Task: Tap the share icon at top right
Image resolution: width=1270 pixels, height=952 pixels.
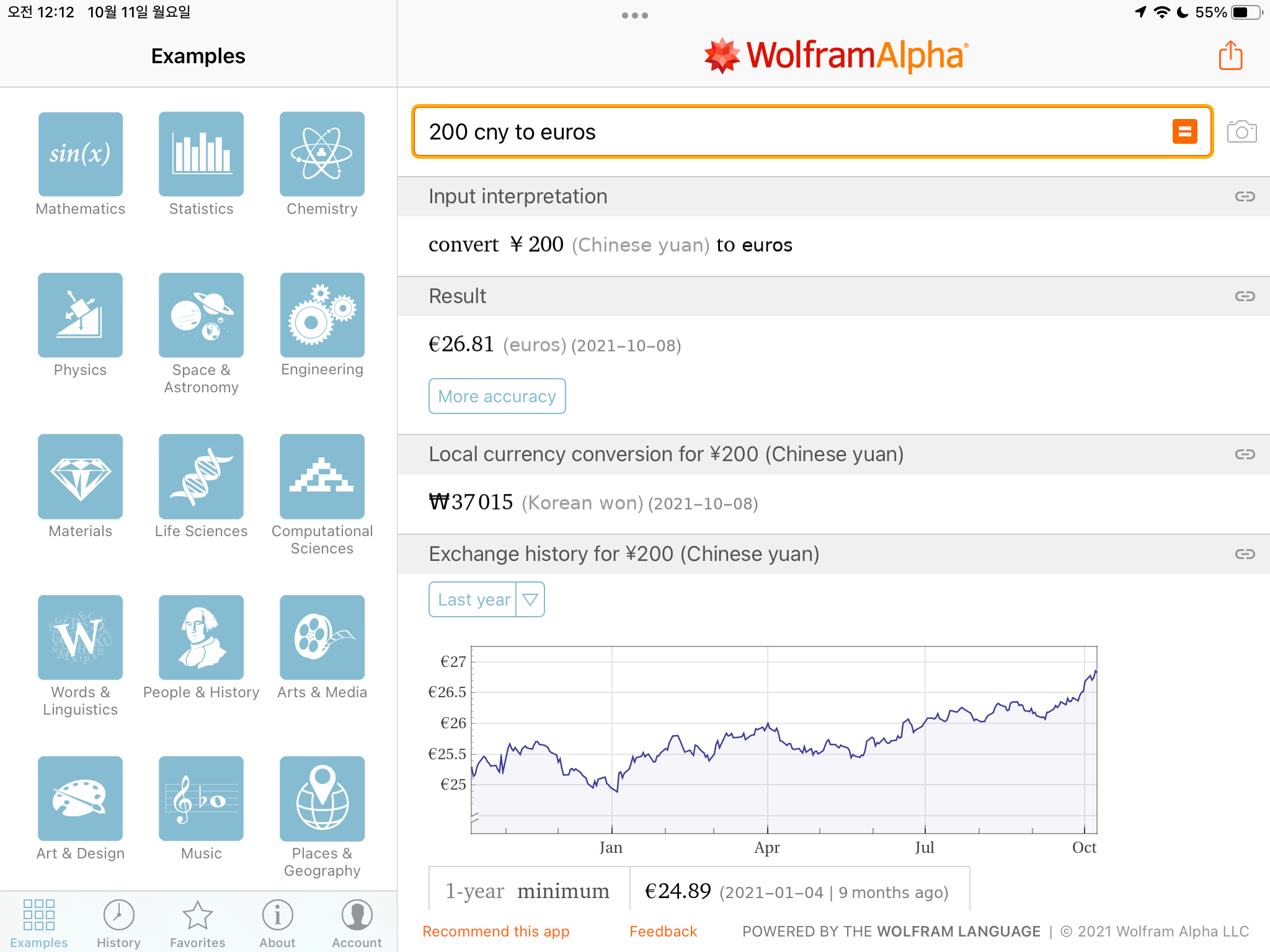Action: click(1230, 56)
